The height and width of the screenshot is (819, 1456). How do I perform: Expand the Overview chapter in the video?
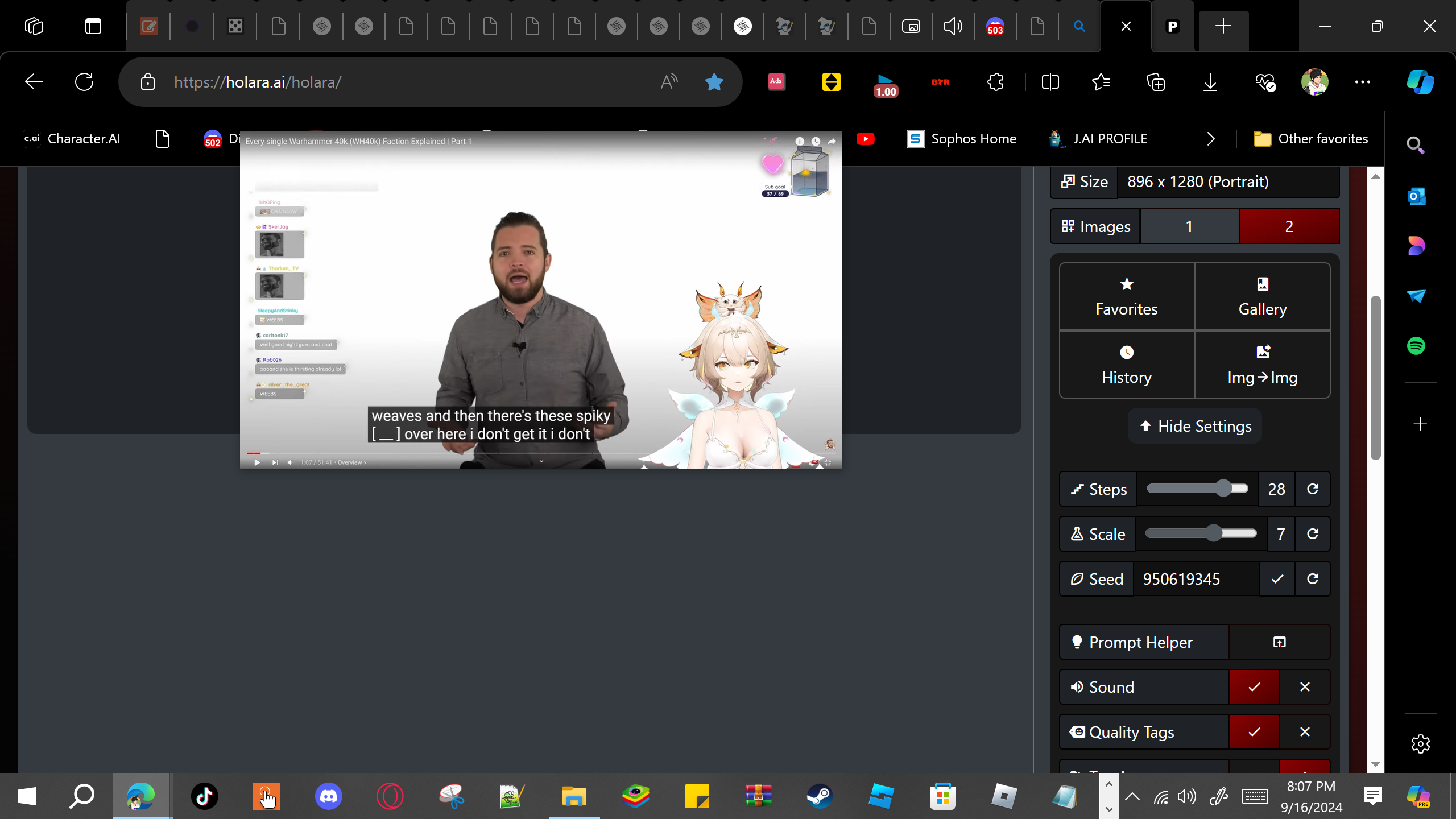pyautogui.click(x=351, y=462)
